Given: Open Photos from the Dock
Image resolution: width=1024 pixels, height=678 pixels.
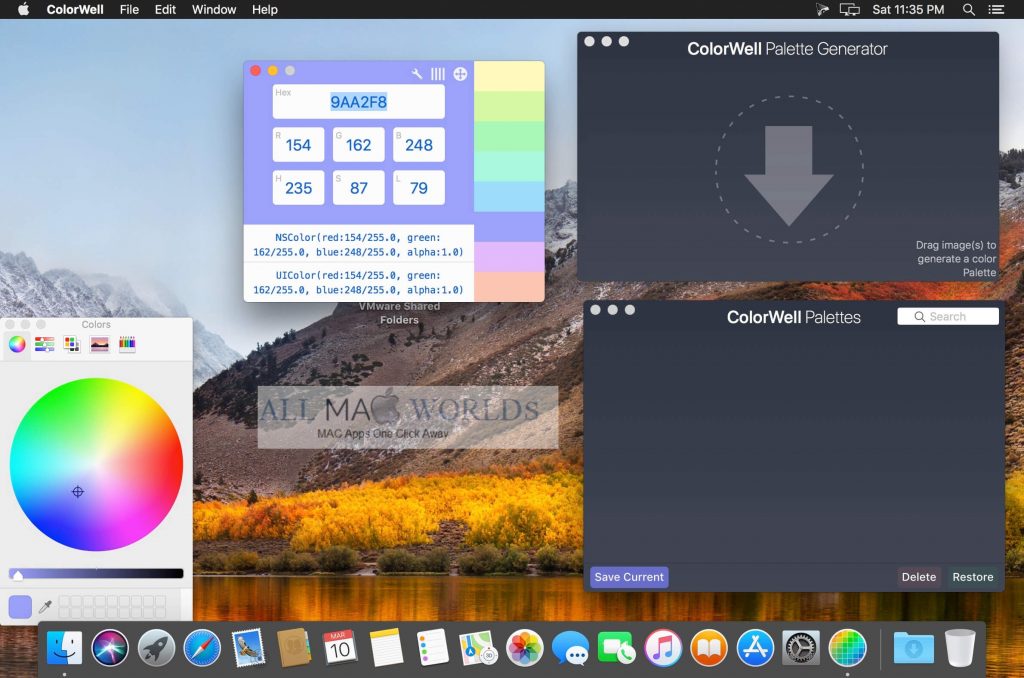Looking at the screenshot, I should 524,648.
